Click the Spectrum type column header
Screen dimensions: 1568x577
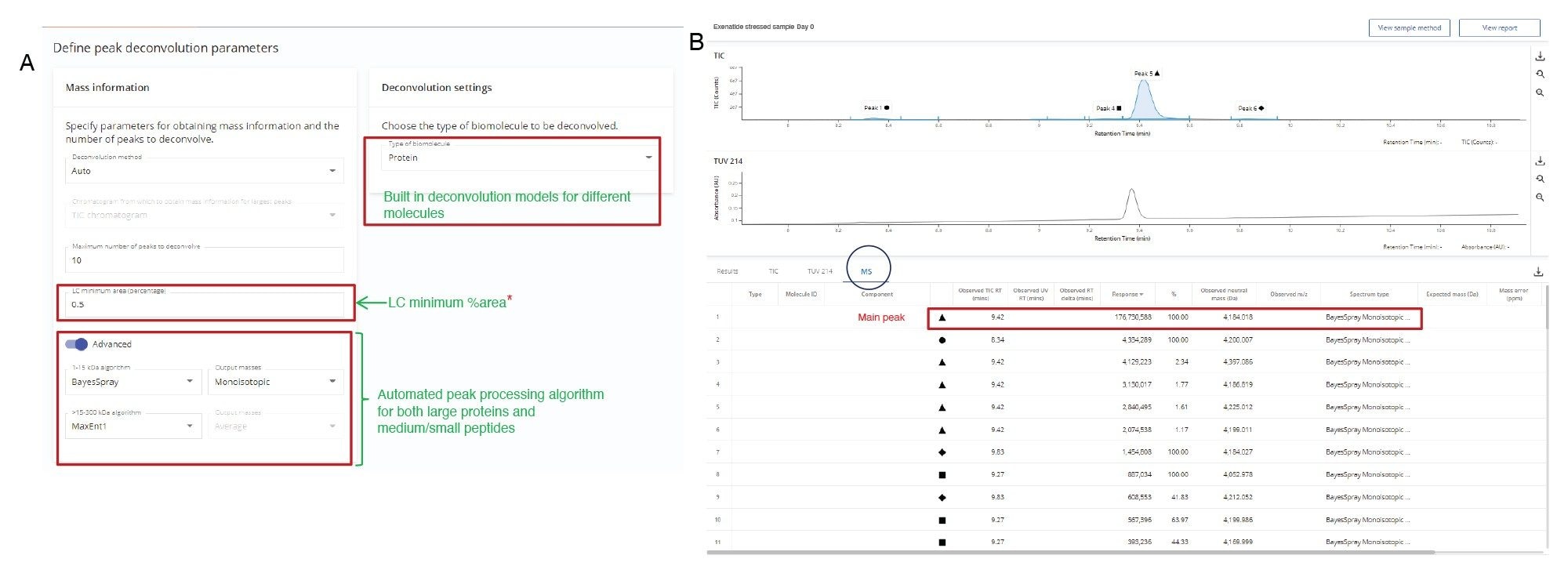(1369, 295)
